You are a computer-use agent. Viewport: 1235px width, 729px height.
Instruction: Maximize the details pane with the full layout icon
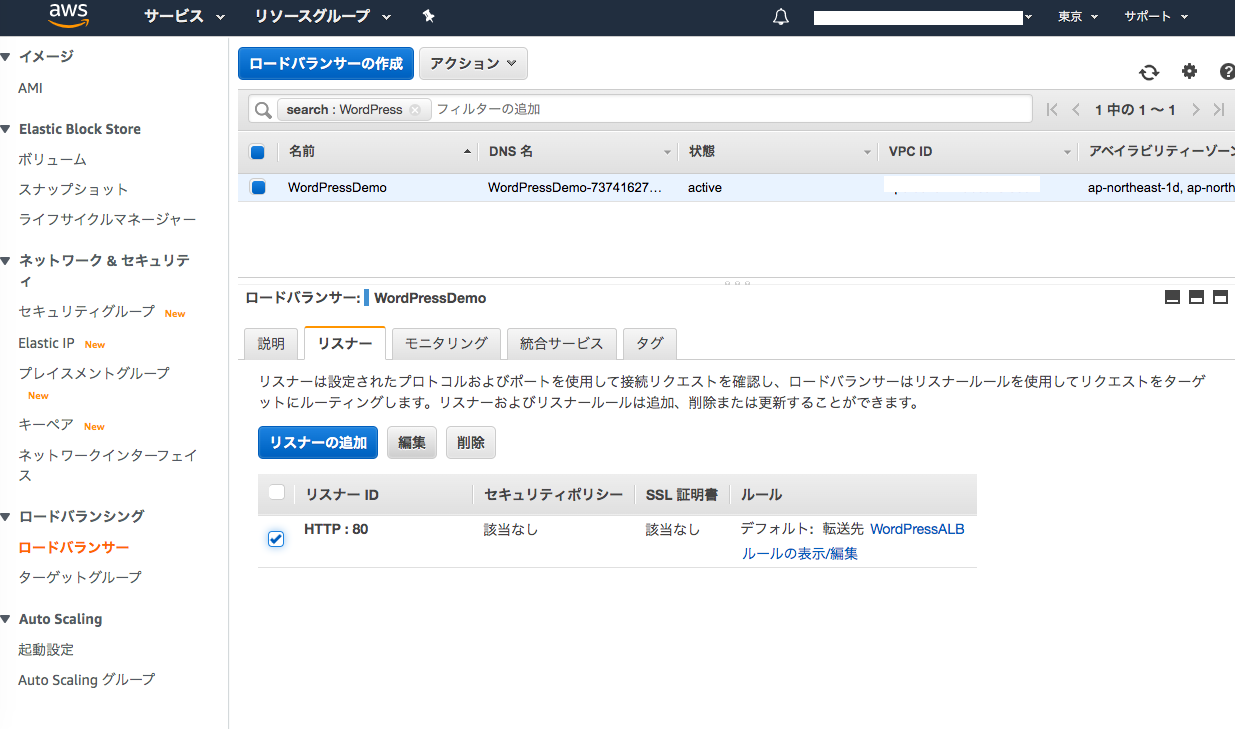pyautogui.click(x=1220, y=297)
